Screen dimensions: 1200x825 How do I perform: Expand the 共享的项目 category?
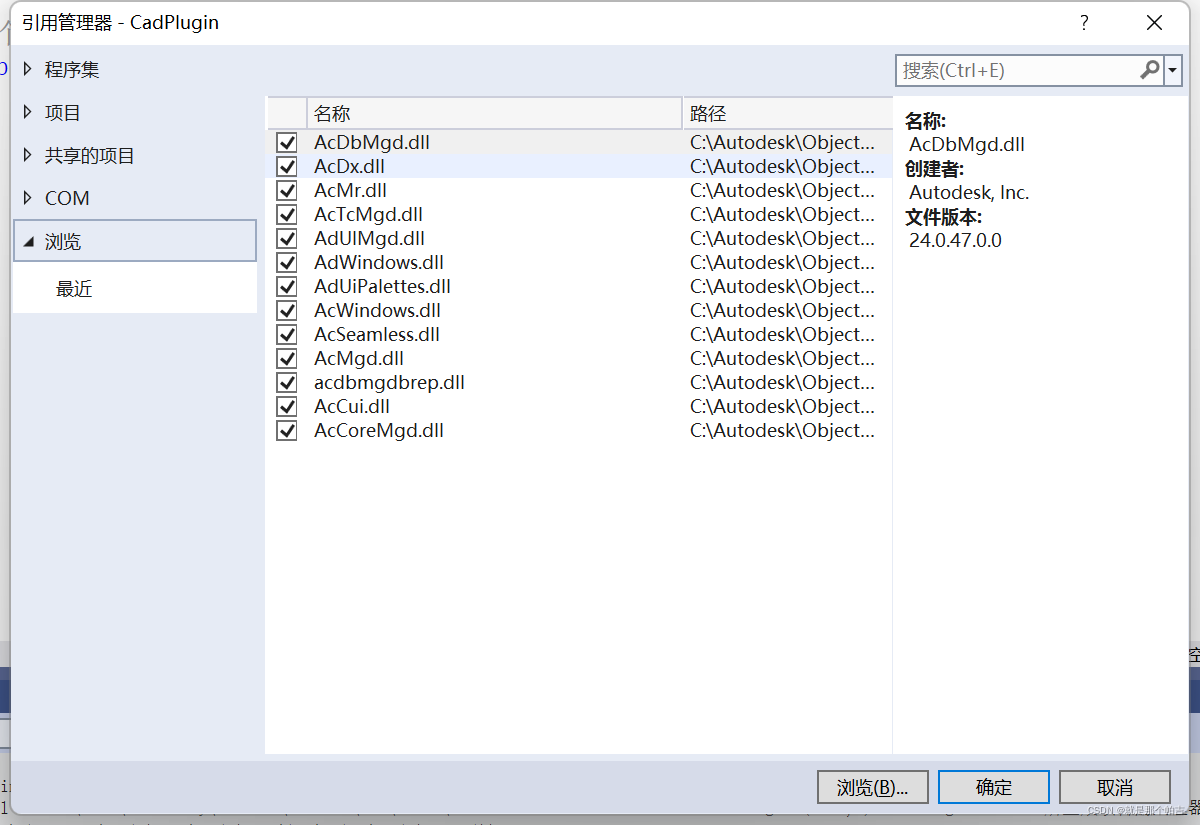coord(27,155)
